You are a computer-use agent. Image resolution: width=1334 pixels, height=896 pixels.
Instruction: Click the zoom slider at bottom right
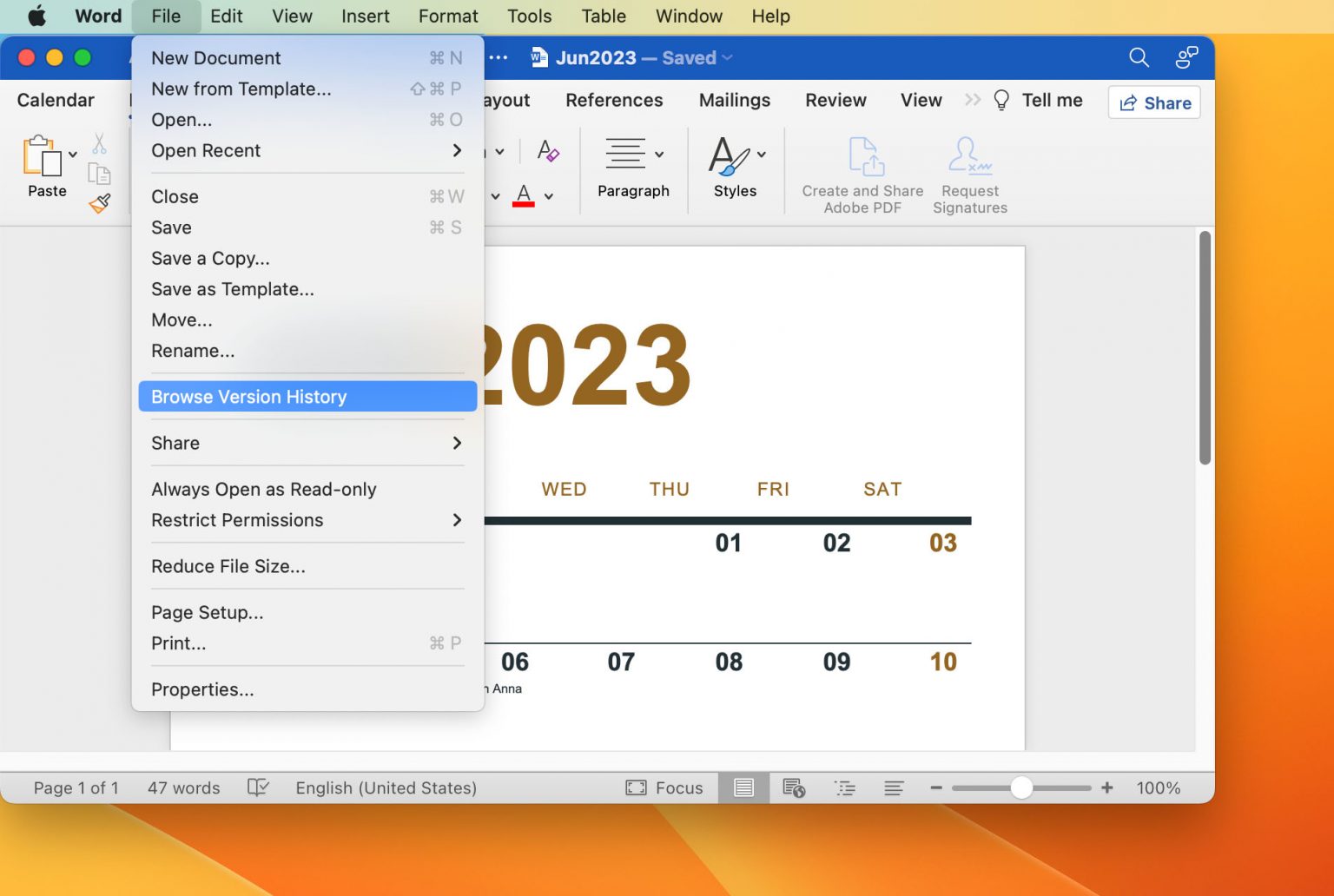click(1020, 787)
